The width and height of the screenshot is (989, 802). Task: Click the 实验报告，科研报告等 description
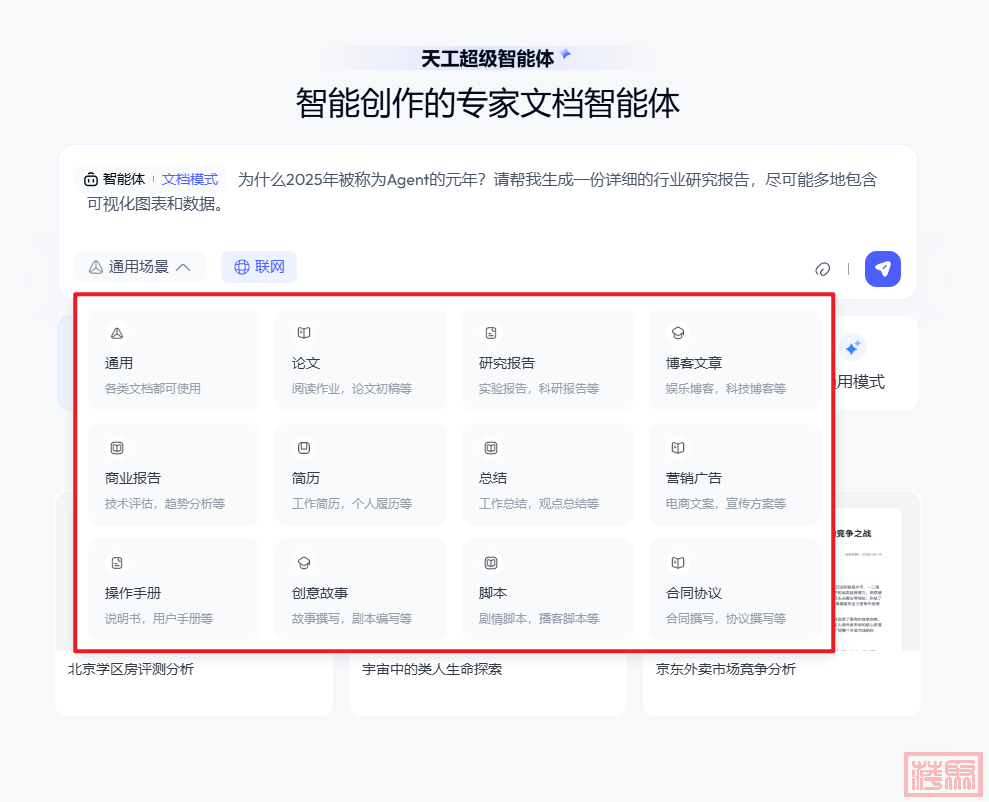point(539,389)
